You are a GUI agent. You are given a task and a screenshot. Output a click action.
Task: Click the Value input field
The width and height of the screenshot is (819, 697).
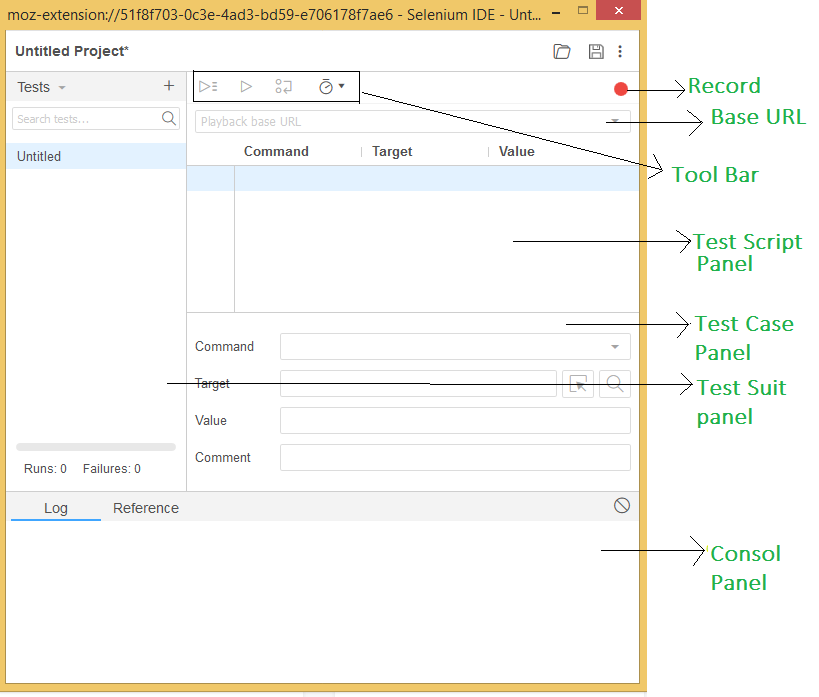pos(455,421)
